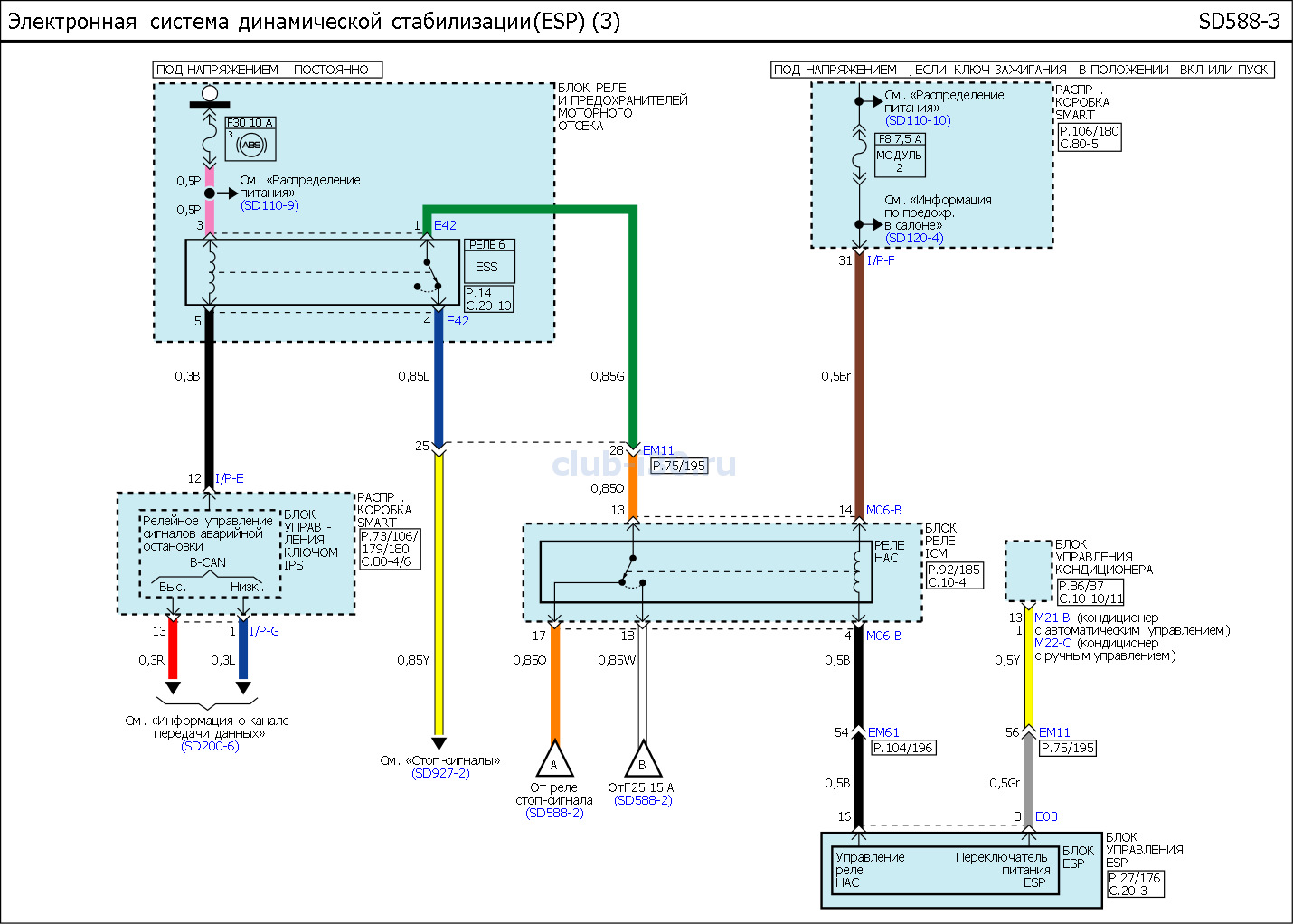Click the «РЕЛЕ 6» label box
Image resolution: width=1293 pixels, height=924 pixels.
(490, 245)
